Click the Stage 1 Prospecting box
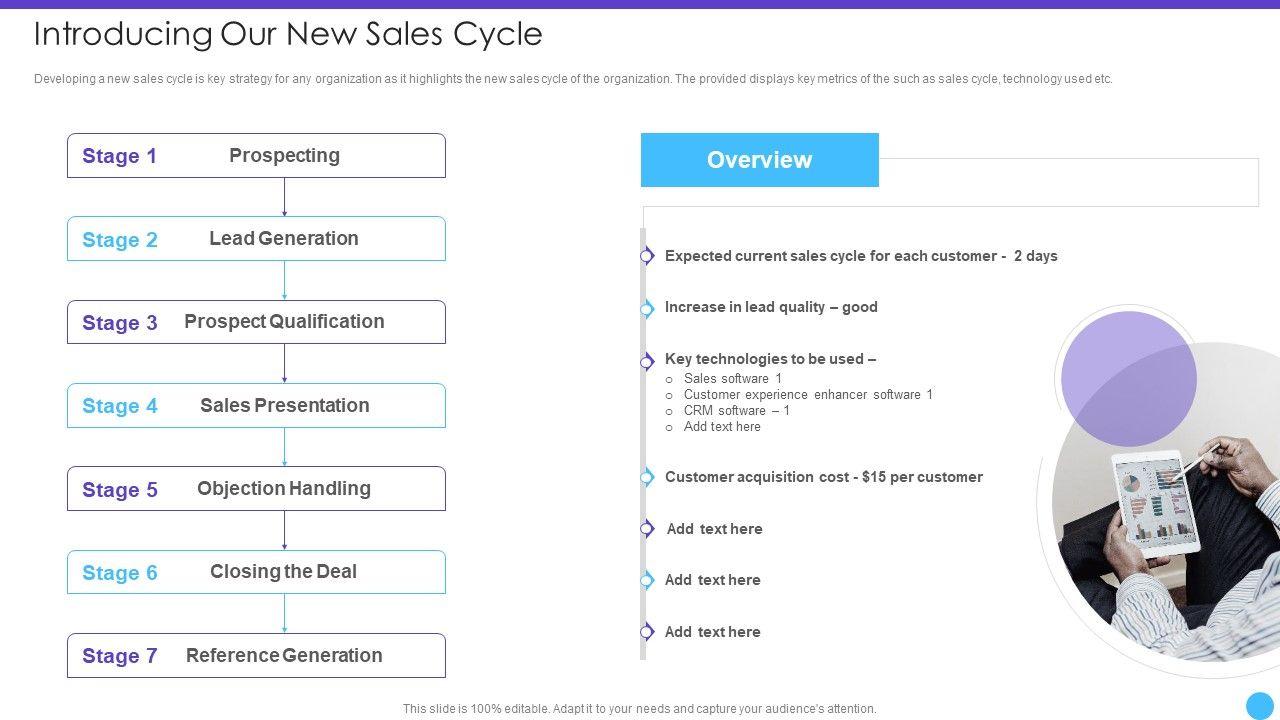Screen dimensions: 1280x720 [x=256, y=156]
